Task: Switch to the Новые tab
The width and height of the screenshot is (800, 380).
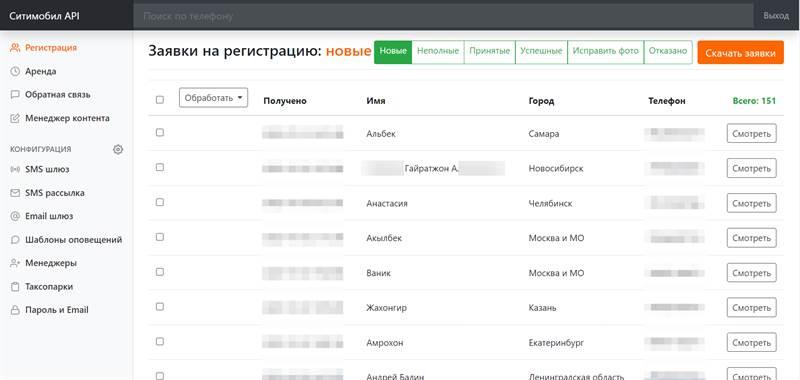Action: click(x=393, y=52)
